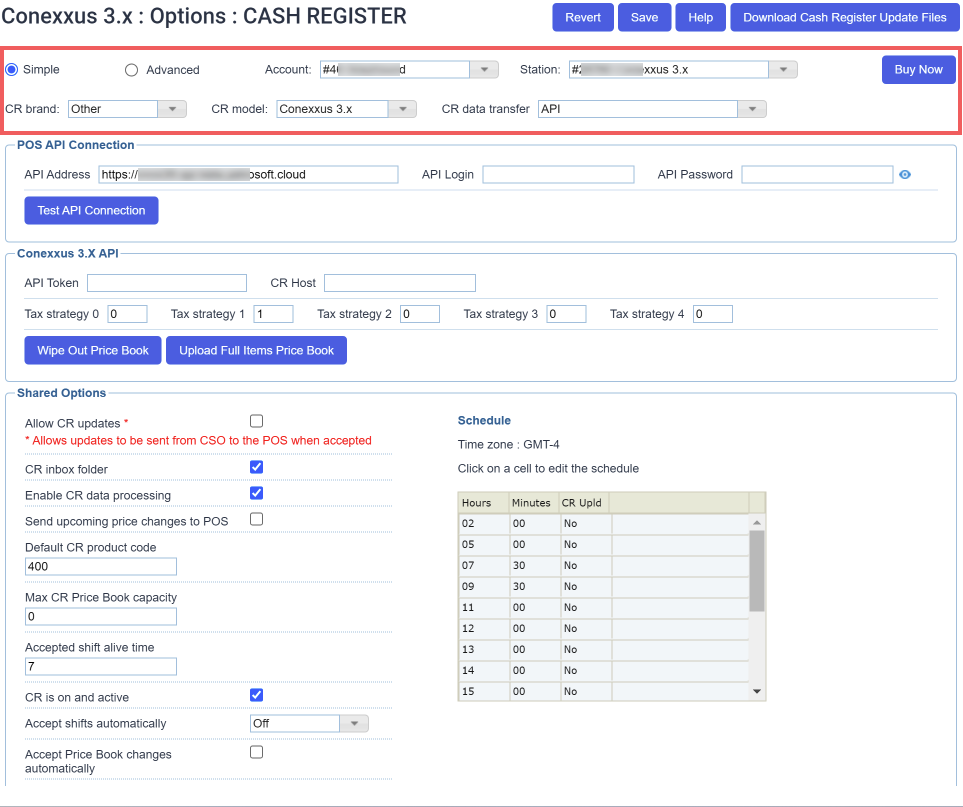
Task: Click Upload Full Items Price Book
Action: tap(256, 350)
